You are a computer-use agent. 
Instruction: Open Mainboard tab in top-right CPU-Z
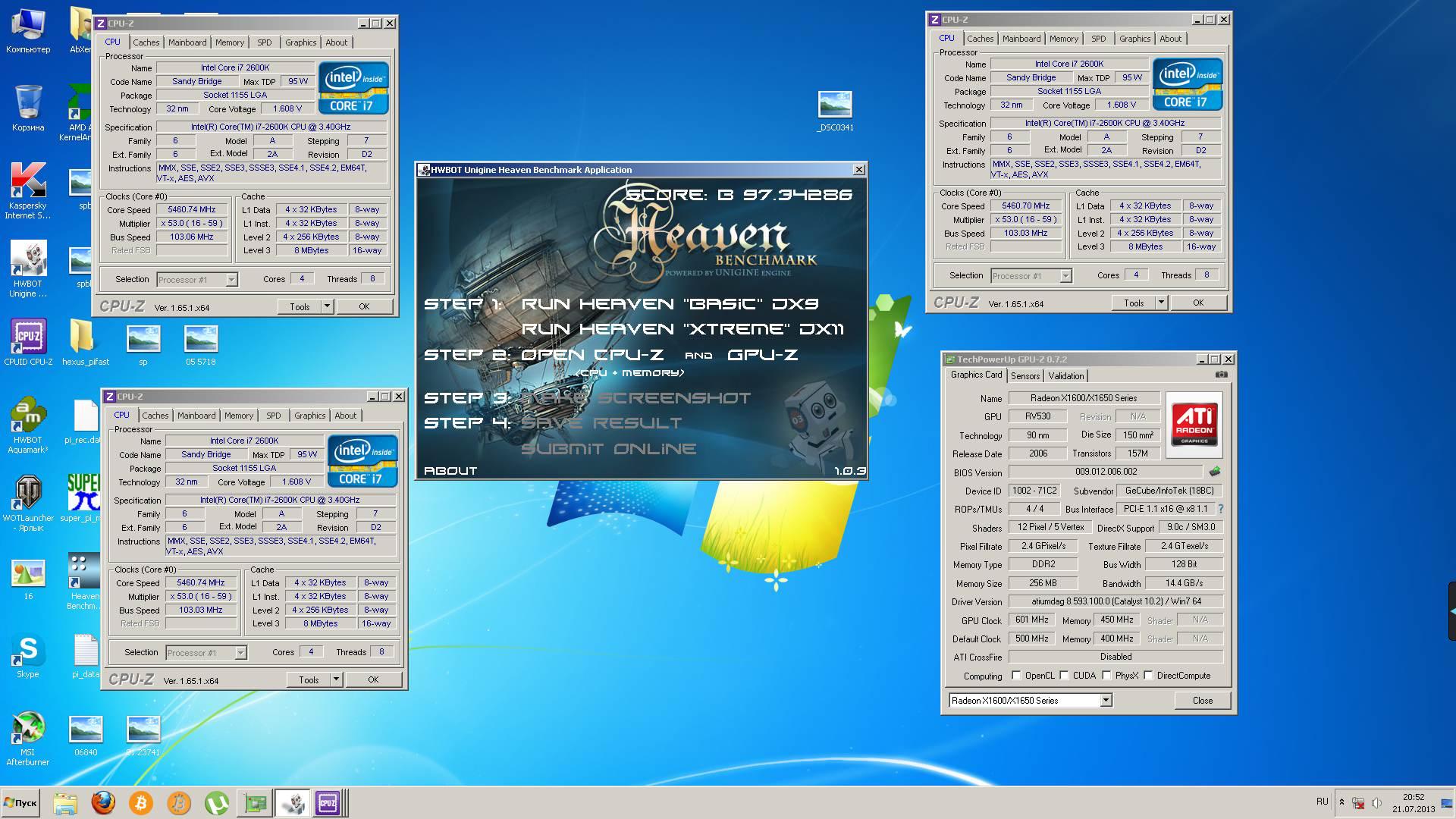click(1021, 39)
